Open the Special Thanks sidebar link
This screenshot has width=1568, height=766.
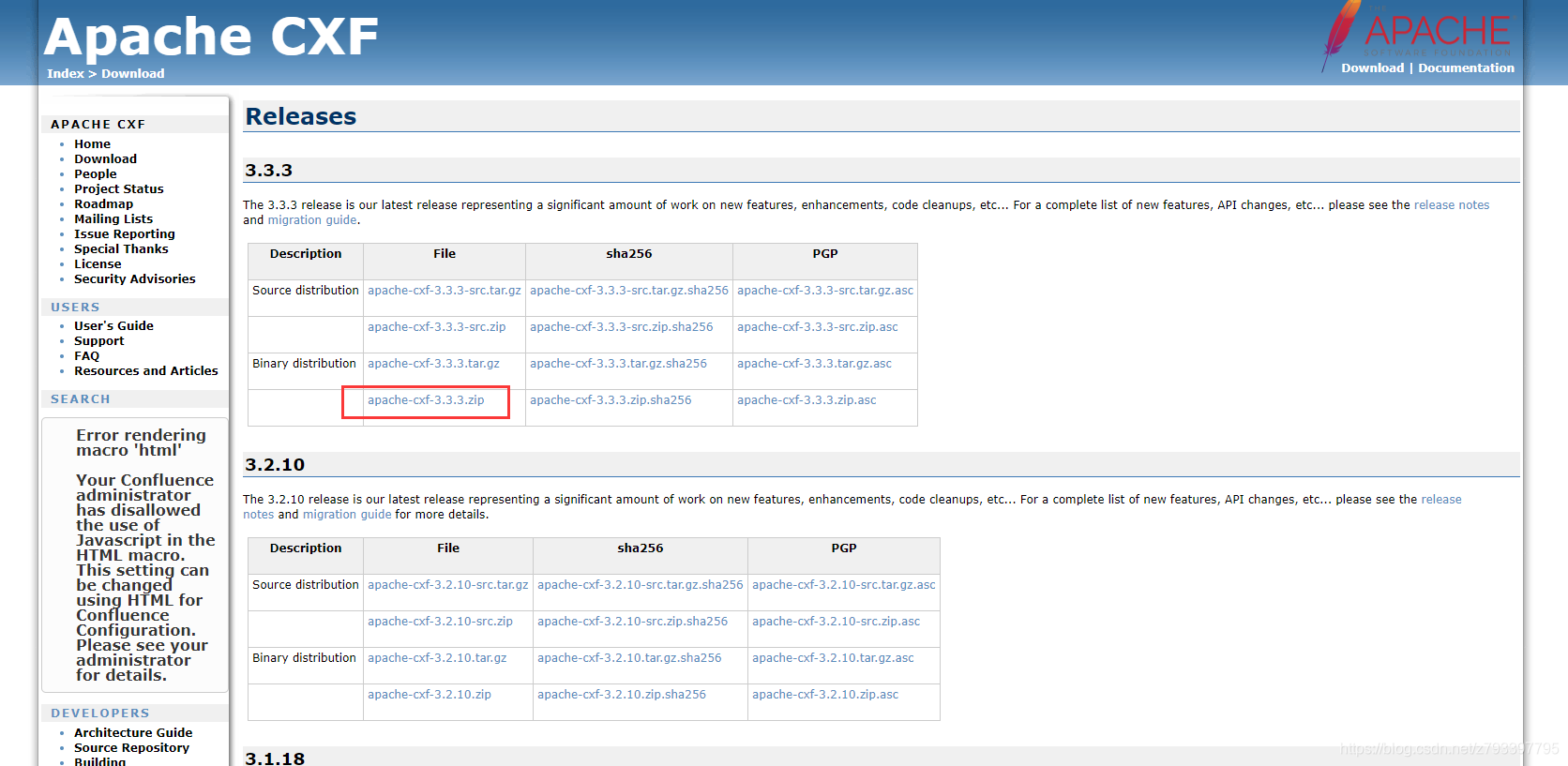tap(121, 249)
